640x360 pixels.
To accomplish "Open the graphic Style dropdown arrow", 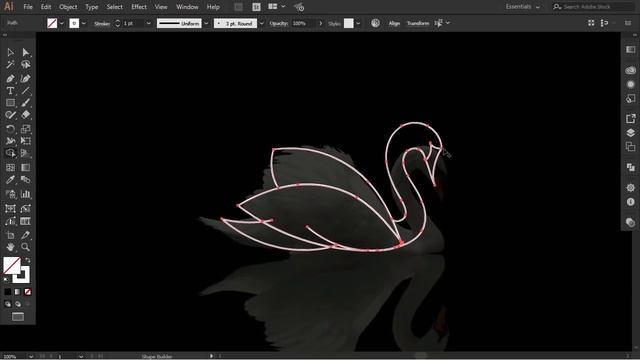I will coord(358,23).
